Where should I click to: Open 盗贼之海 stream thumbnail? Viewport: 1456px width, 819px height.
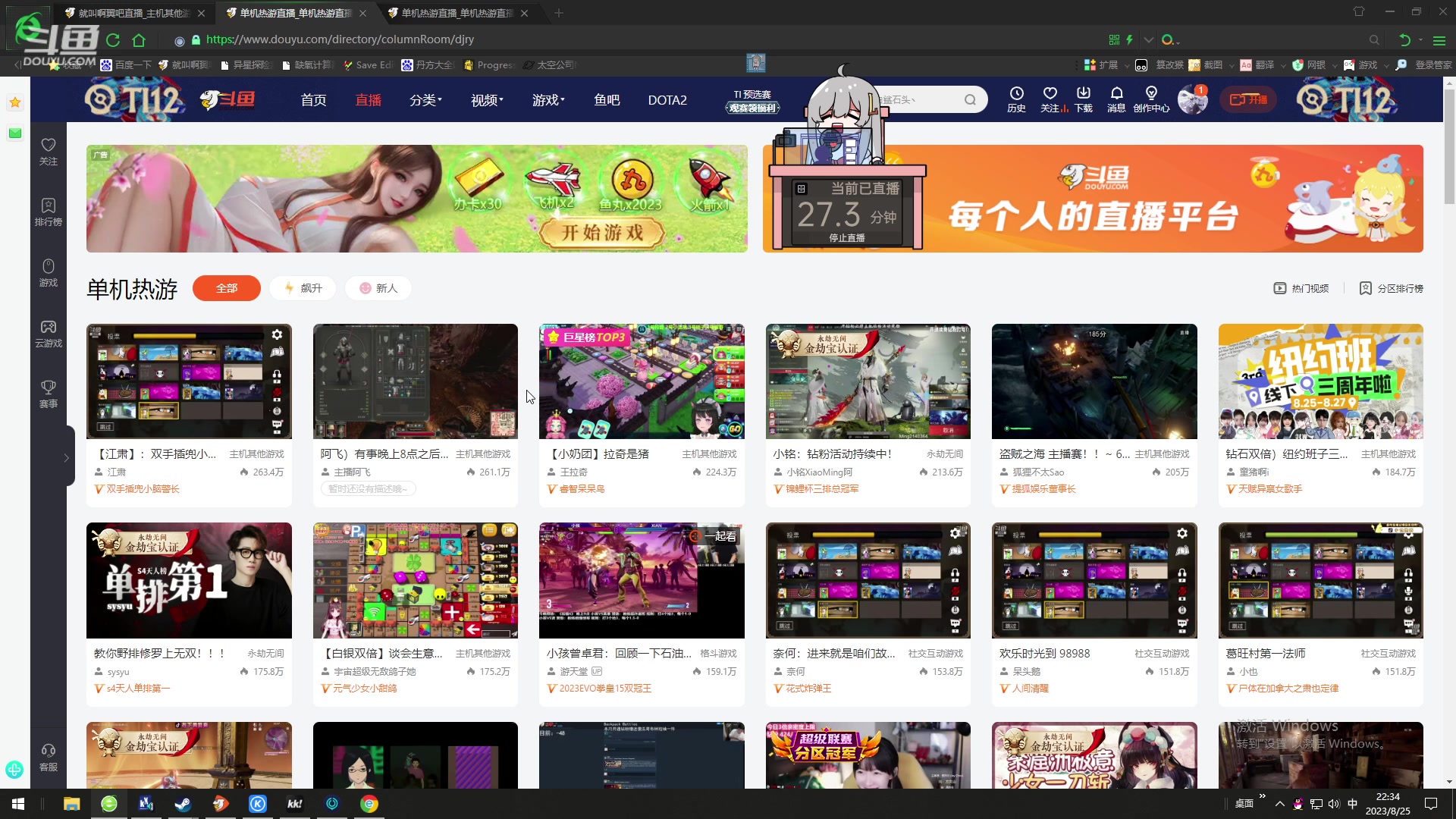(x=1094, y=381)
